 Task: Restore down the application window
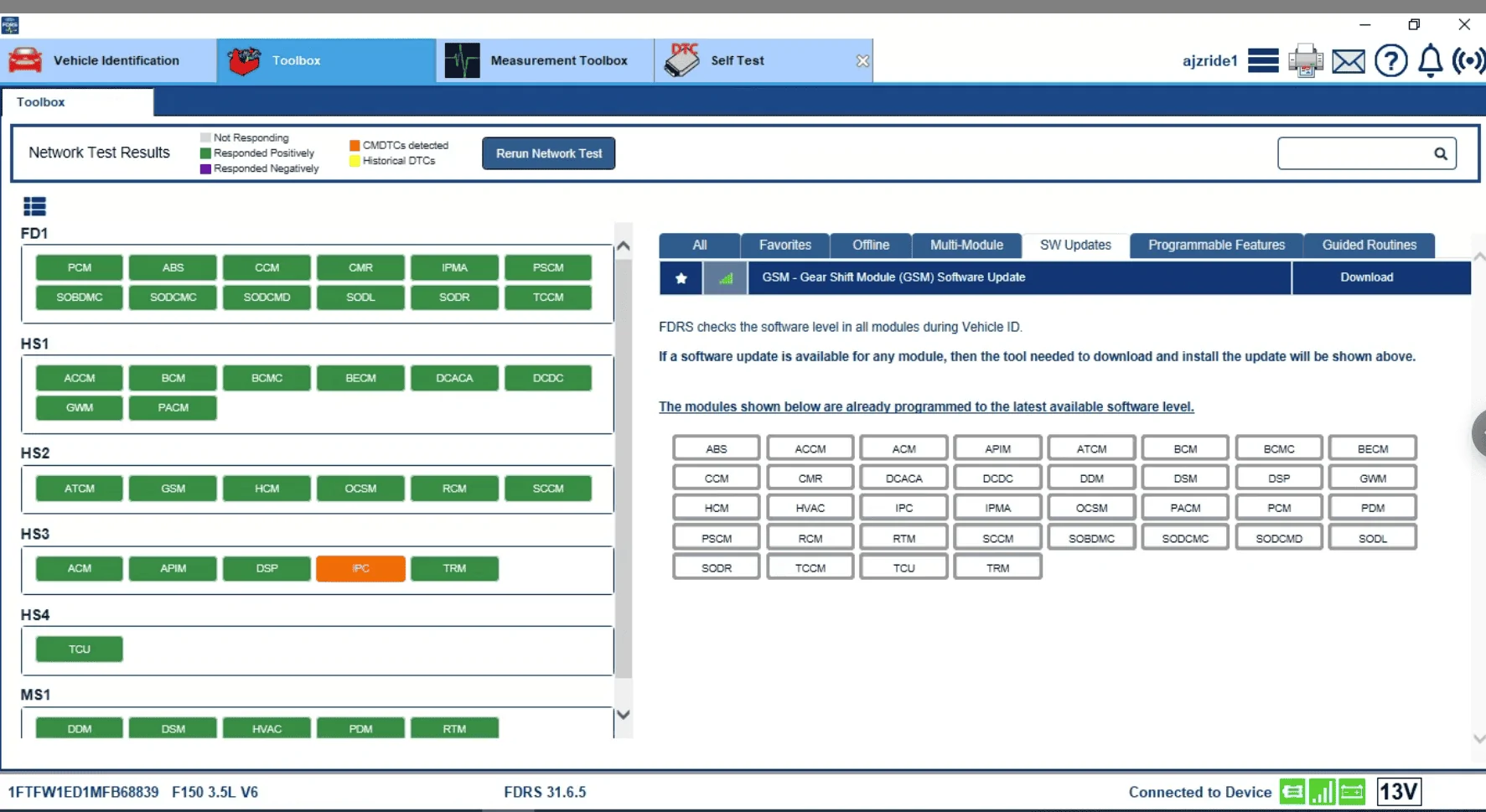[x=1414, y=24]
